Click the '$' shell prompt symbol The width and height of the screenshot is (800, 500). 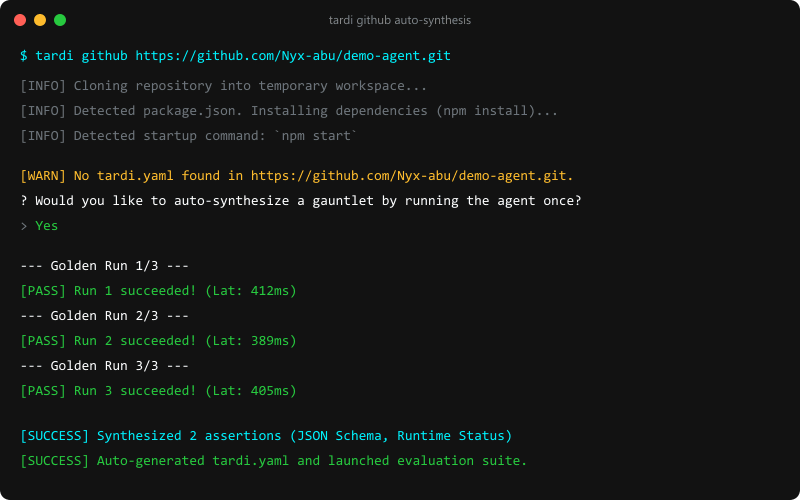tap(24, 56)
